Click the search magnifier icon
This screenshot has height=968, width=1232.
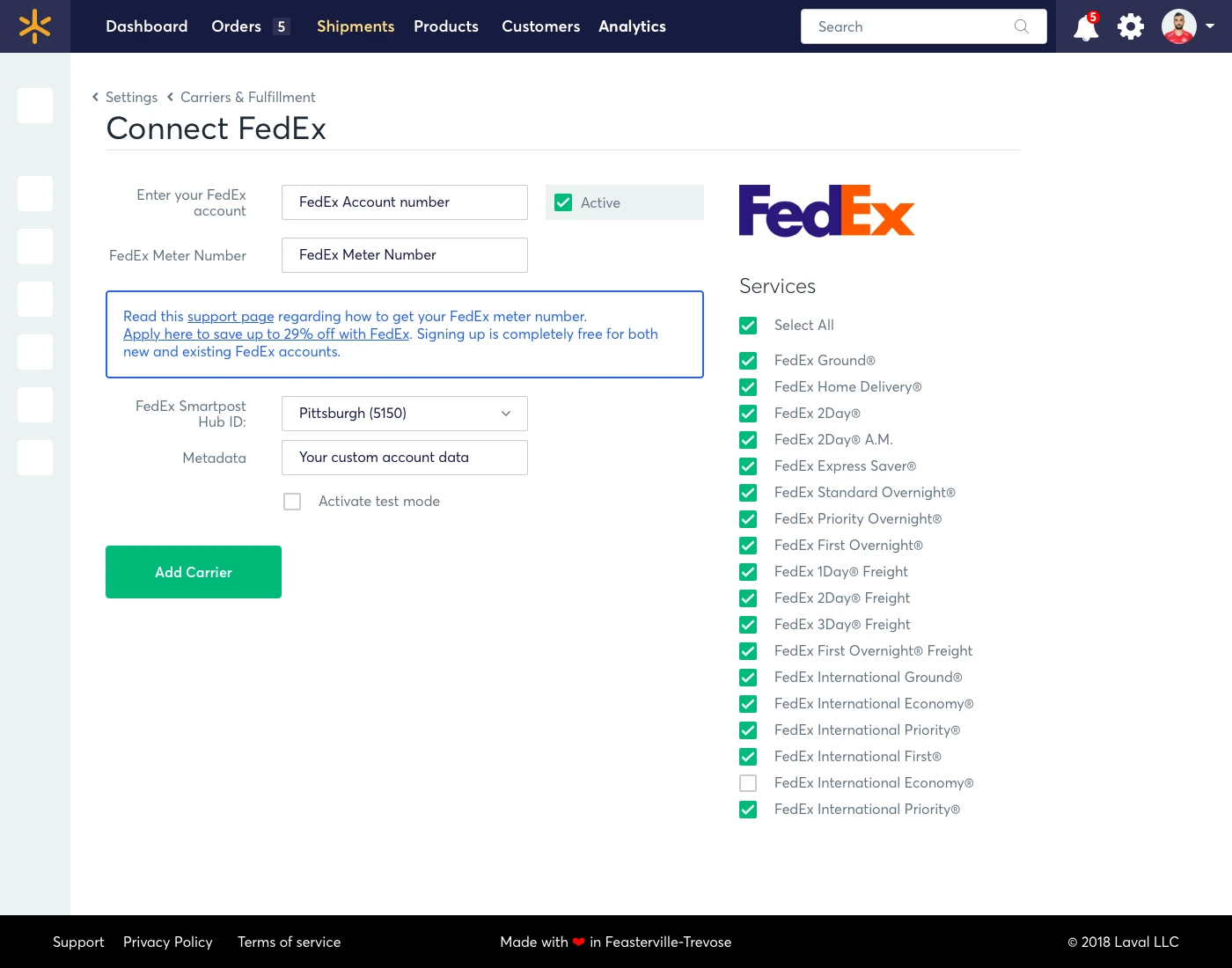click(1021, 26)
